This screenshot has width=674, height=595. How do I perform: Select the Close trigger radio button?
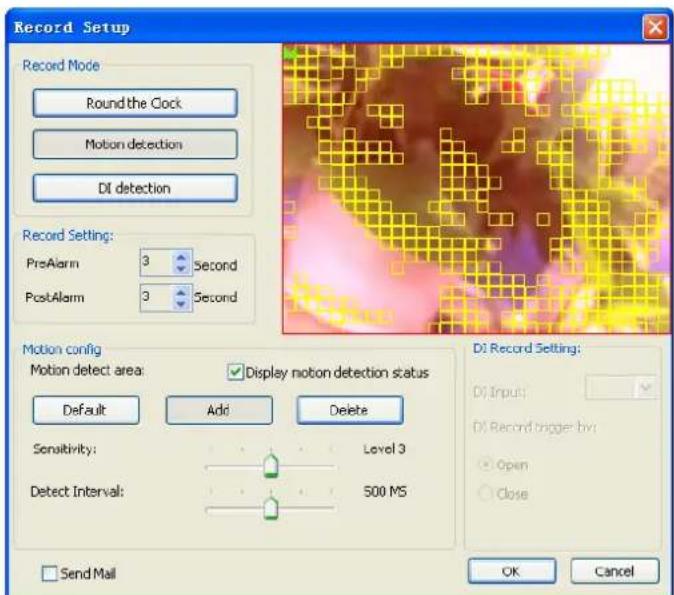tap(485, 494)
